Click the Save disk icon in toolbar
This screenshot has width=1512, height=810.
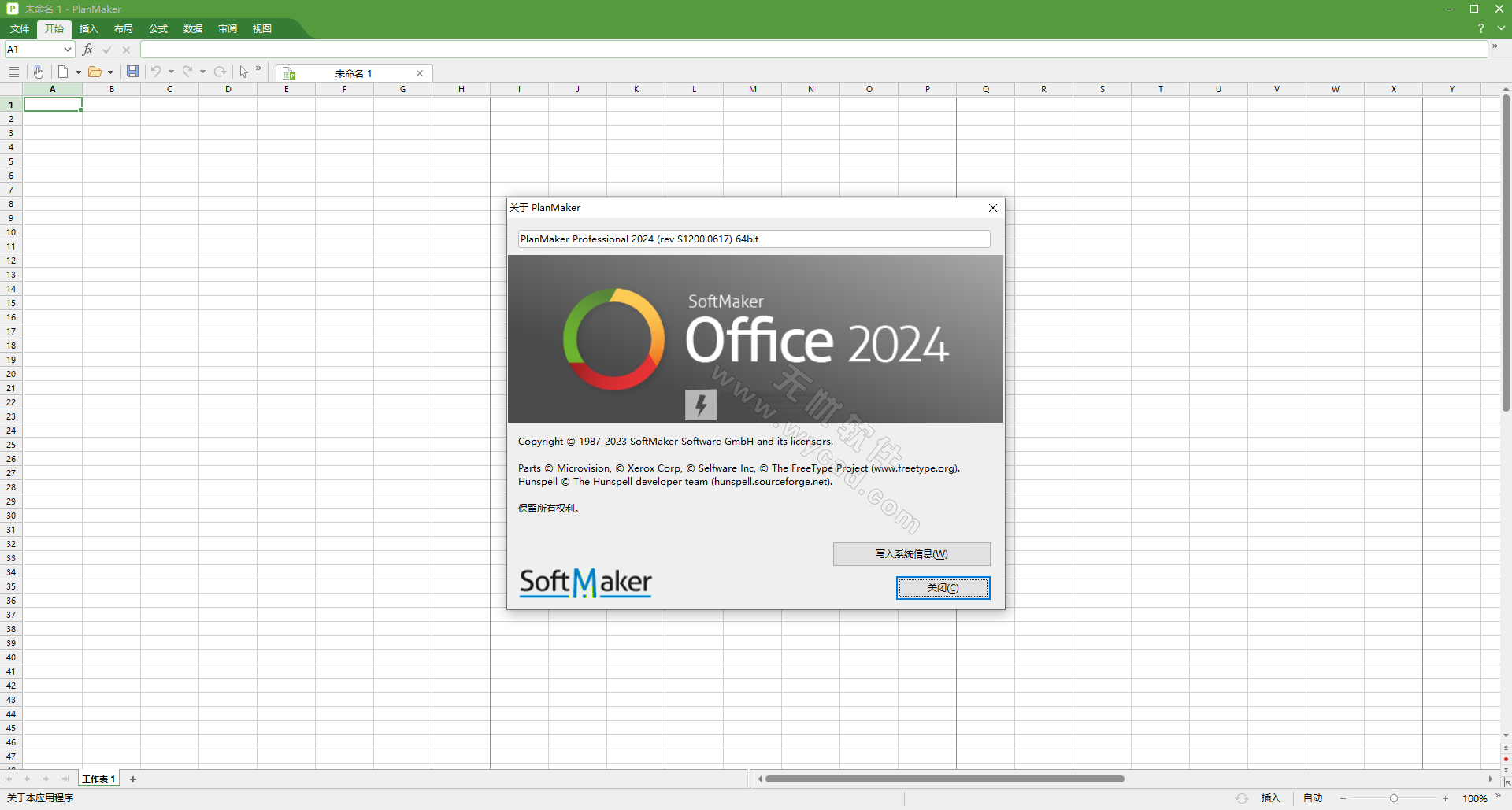tap(132, 72)
